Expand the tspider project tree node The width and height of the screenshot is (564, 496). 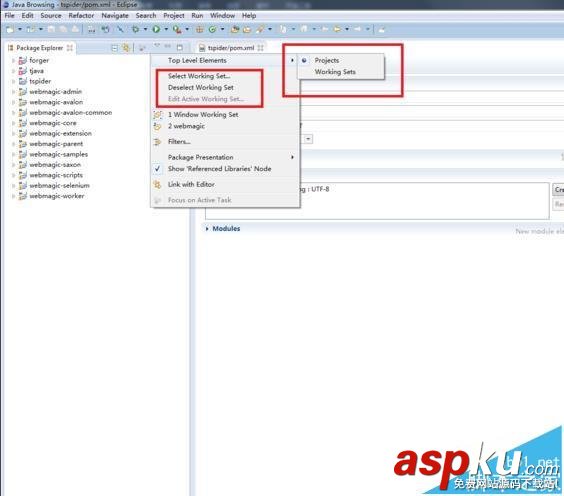(x=14, y=81)
